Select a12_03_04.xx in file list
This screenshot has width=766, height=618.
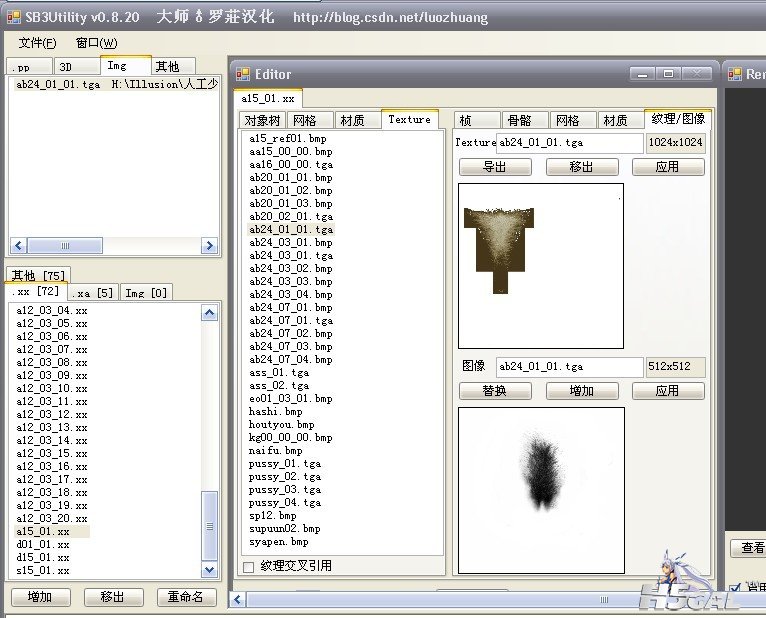(52, 310)
